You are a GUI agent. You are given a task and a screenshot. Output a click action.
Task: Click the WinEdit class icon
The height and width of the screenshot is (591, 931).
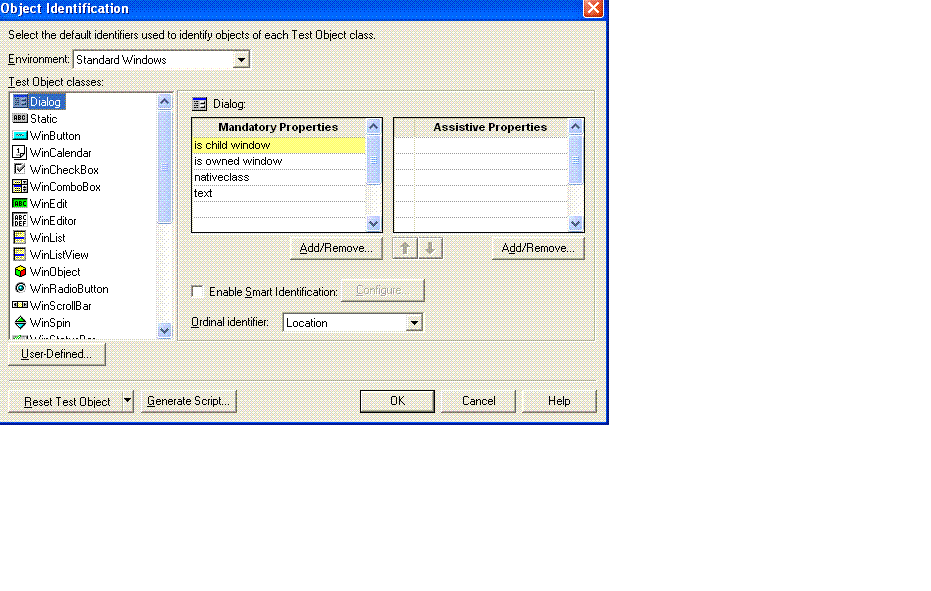coord(20,203)
